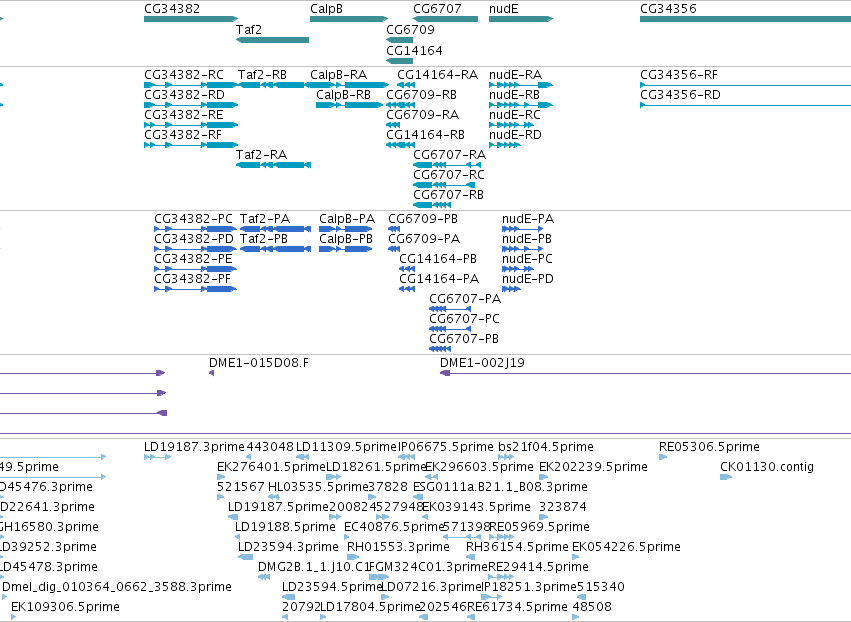Select transcript CG14164-RB

[x=426, y=135]
